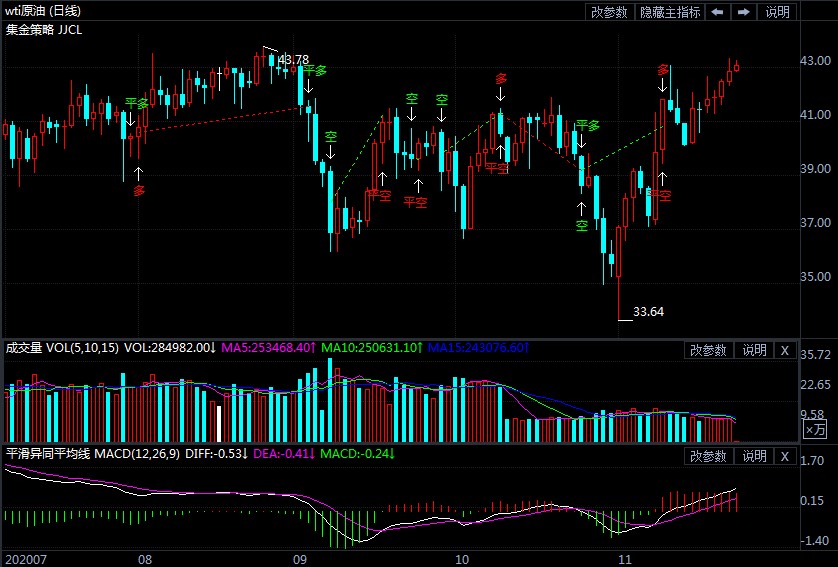Click the left arrow in the top toolbar
The image size is (838, 567).
[x=718, y=12]
